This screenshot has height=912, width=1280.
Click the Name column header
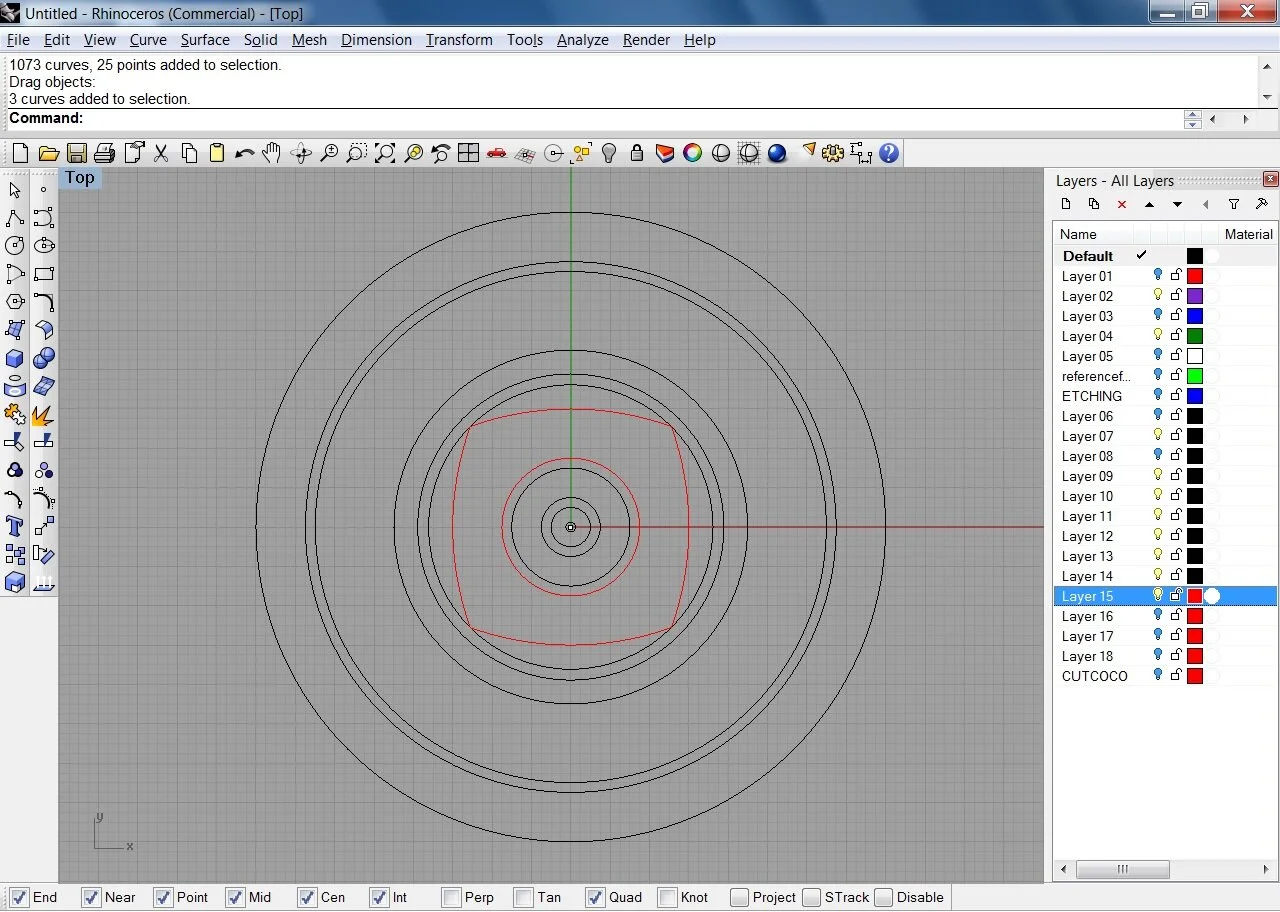click(x=1078, y=234)
